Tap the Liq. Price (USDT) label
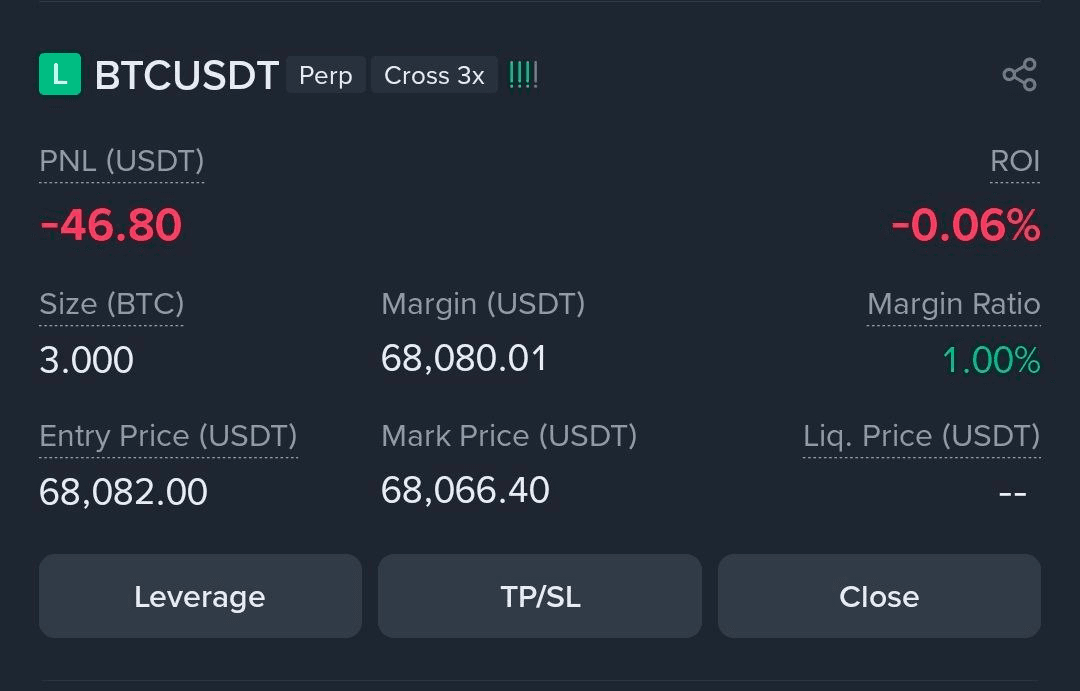The image size is (1080, 691). pyautogui.click(x=921, y=436)
